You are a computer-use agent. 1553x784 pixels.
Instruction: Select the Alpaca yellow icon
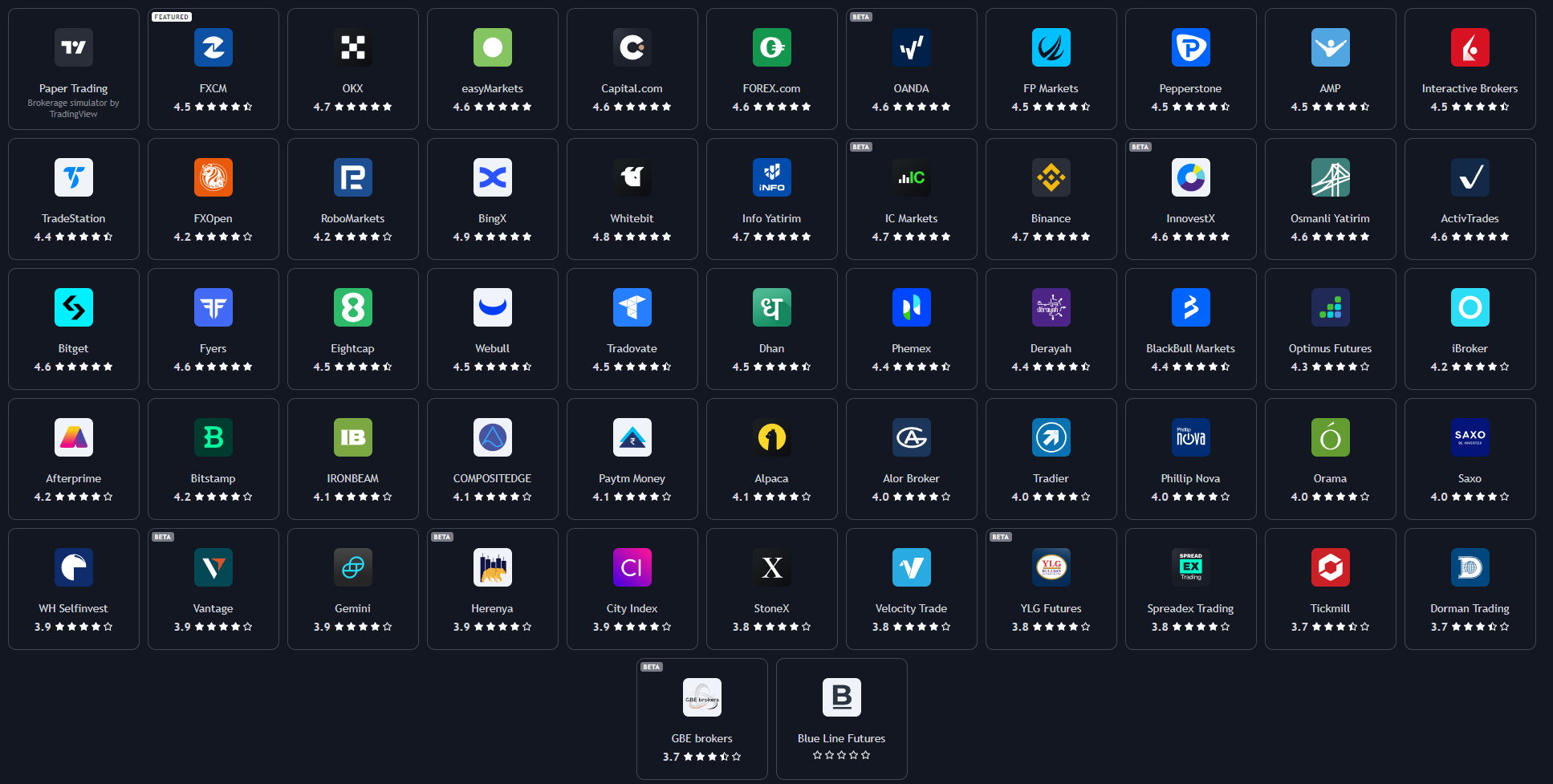pyautogui.click(x=772, y=437)
